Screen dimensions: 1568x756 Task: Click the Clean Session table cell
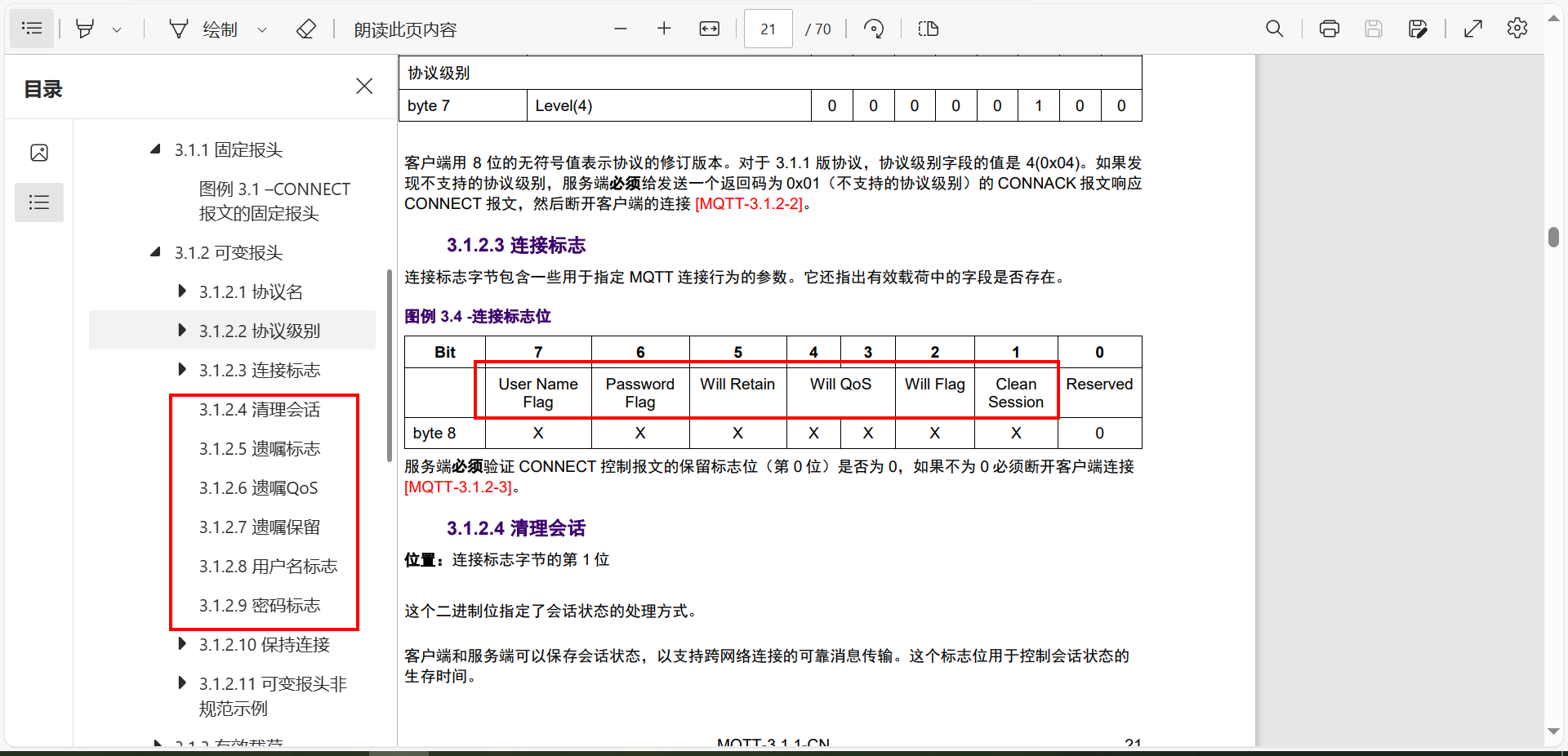click(x=1016, y=393)
